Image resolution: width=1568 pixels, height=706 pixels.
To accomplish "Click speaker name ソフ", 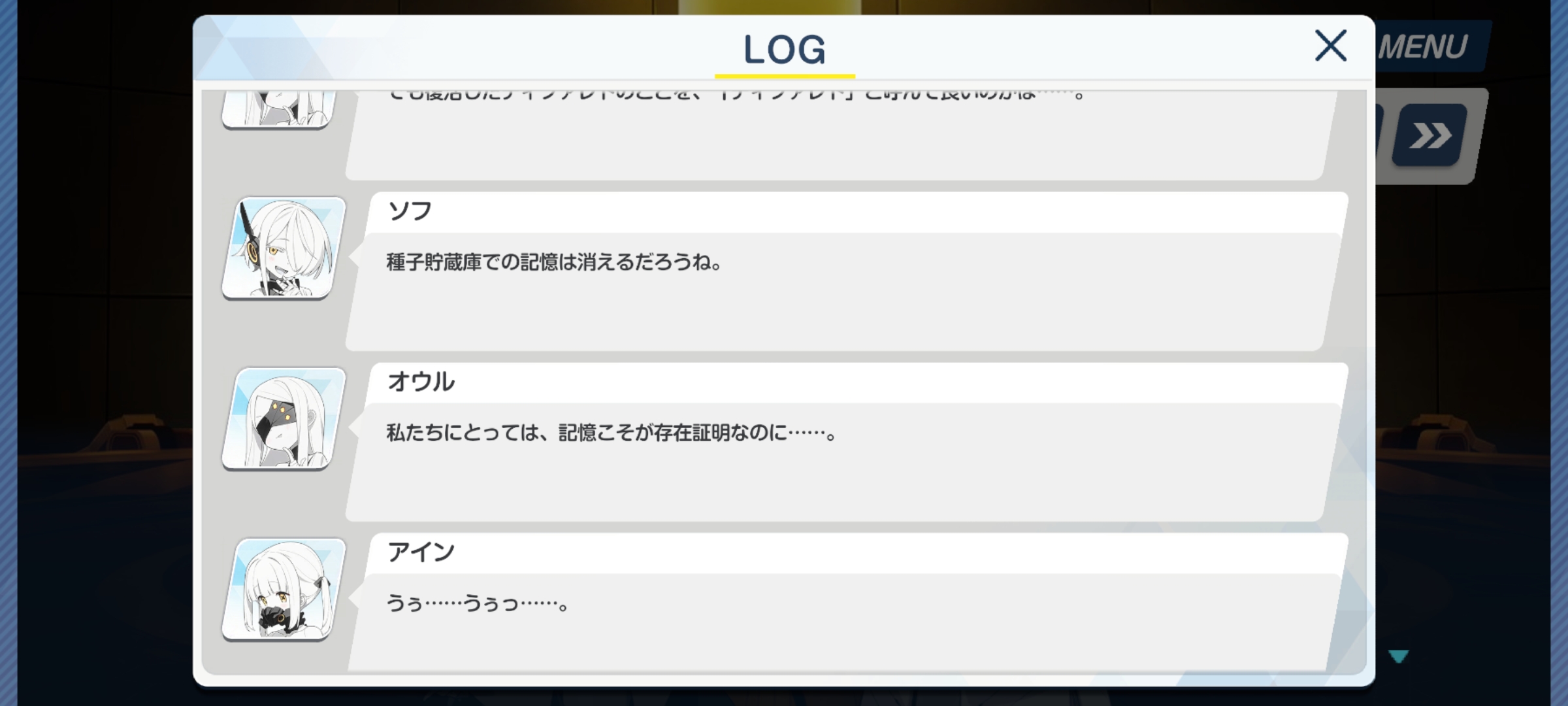I will (410, 211).
